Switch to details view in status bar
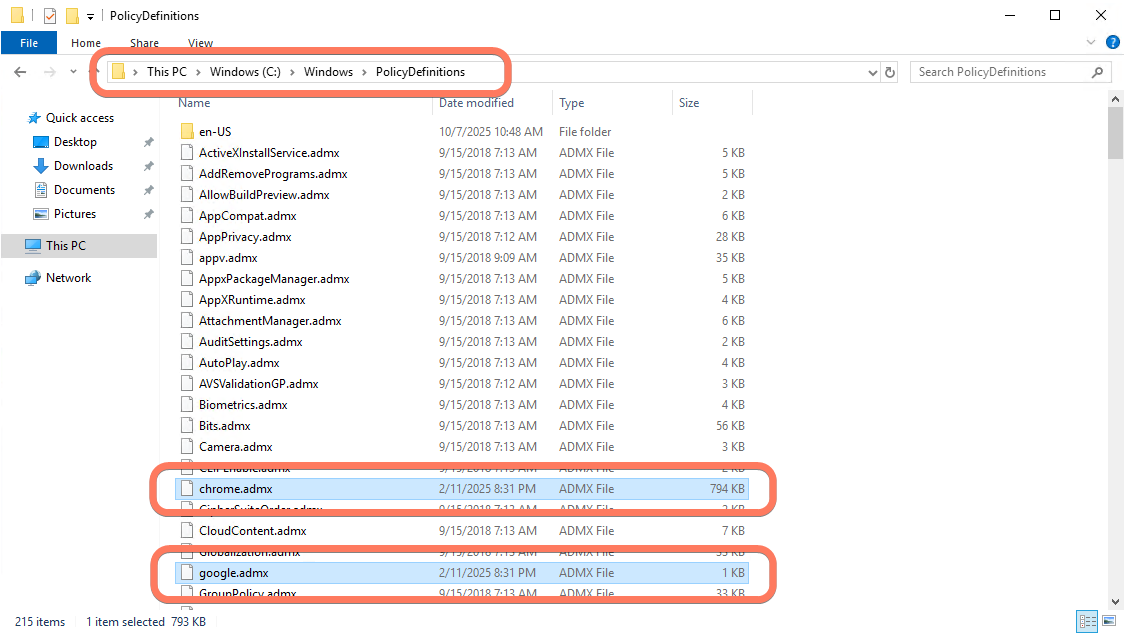1125x634 pixels. 1087,622
